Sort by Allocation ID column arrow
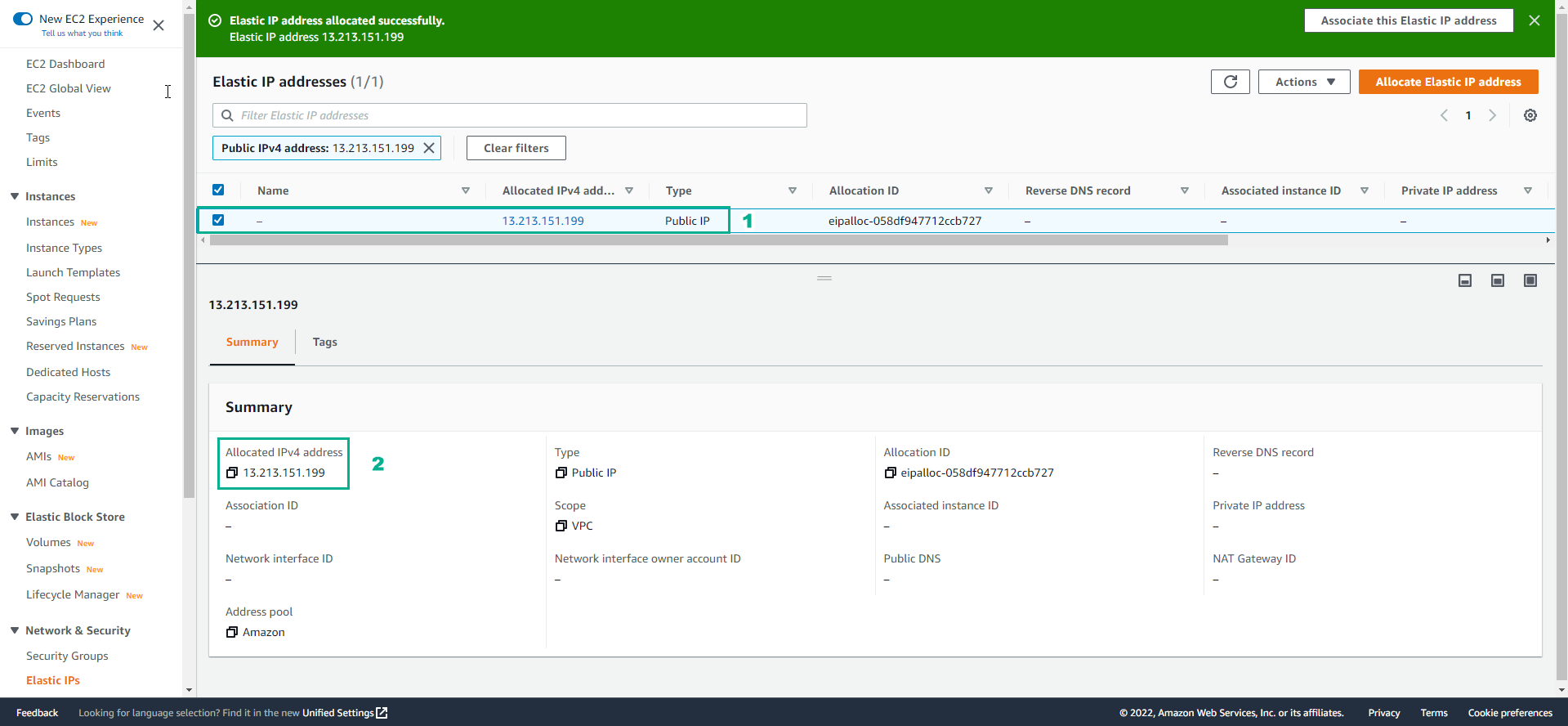1568x726 pixels. tap(989, 190)
